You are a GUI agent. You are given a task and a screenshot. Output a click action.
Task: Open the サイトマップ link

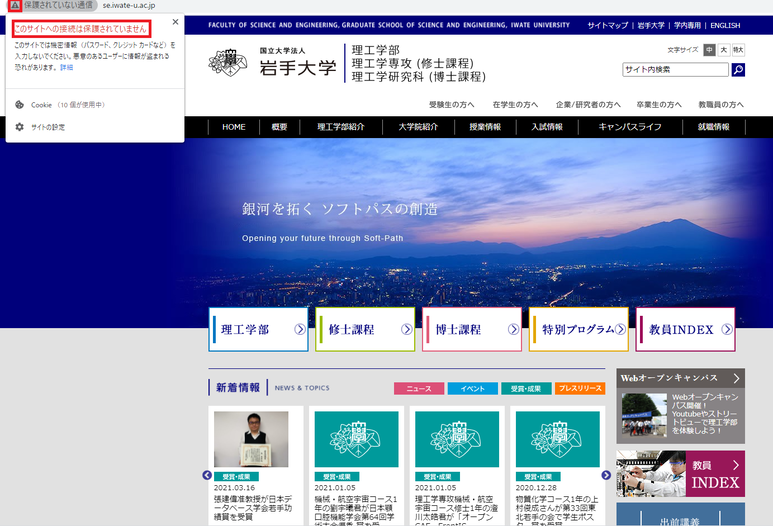point(607,25)
